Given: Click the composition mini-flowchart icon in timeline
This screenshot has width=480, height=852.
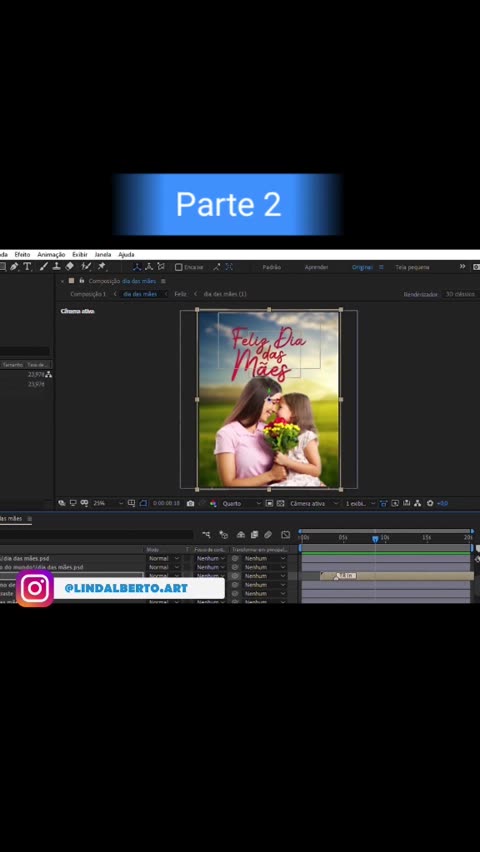Looking at the screenshot, I should pyautogui.click(x=206, y=535).
